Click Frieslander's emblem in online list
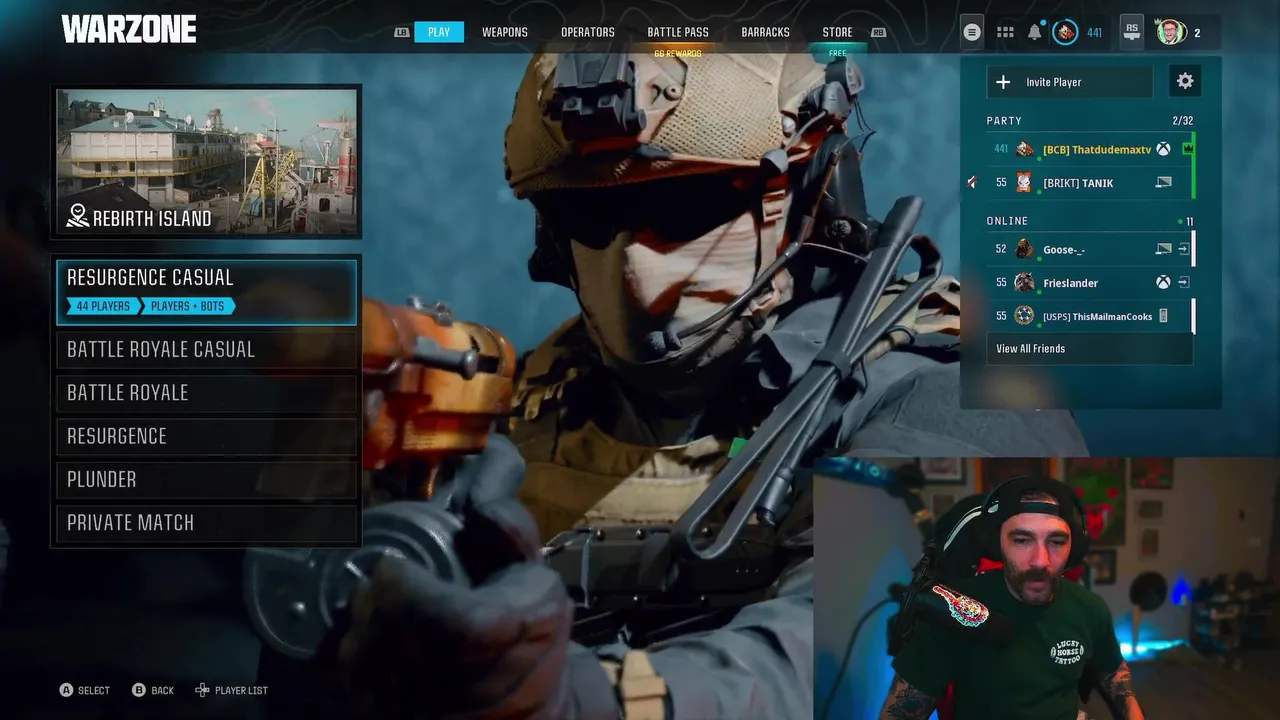This screenshot has width=1280, height=720. (x=1024, y=282)
